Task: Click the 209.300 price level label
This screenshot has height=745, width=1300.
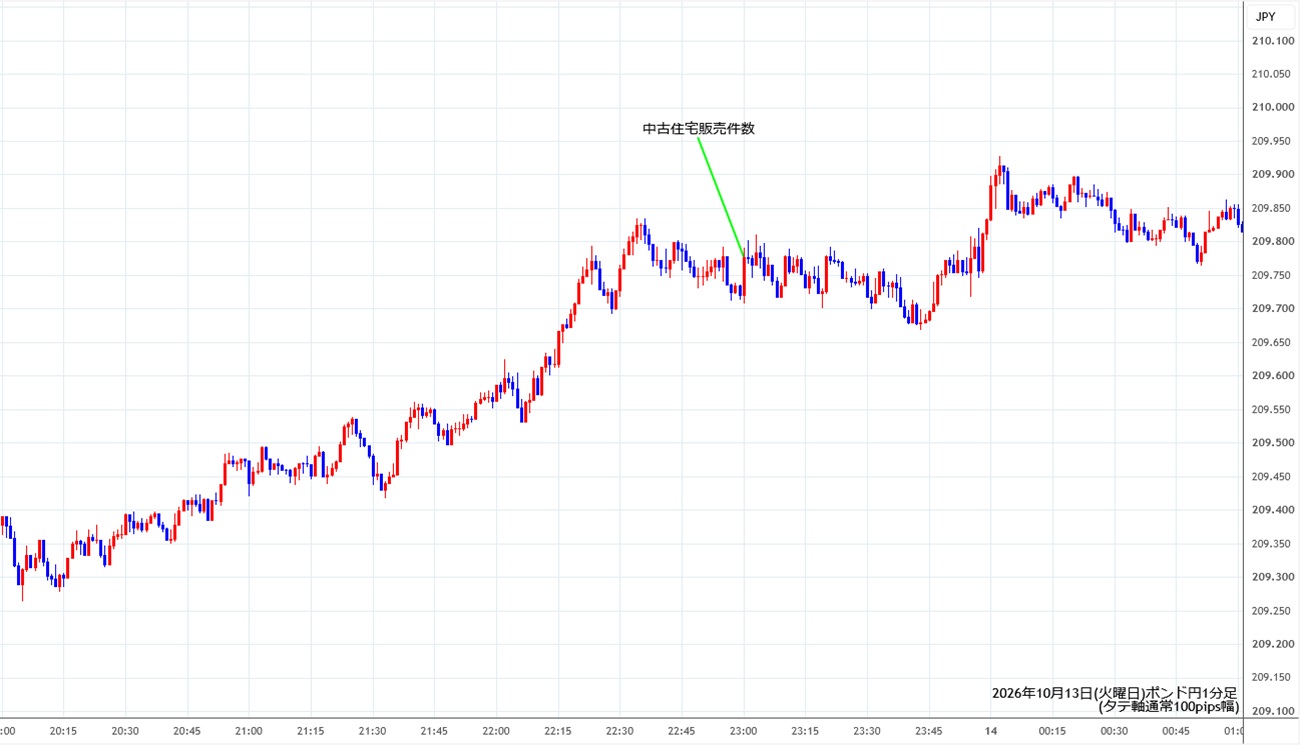Action: tap(1272, 577)
